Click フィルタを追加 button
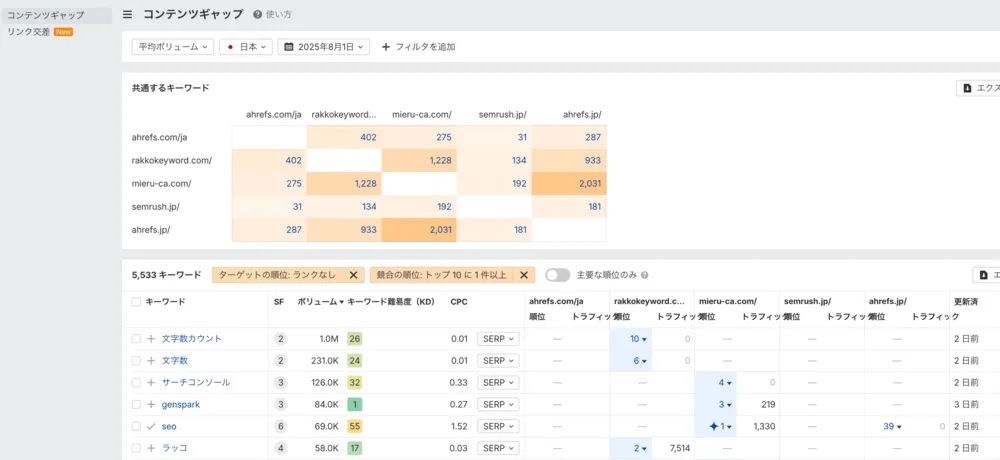1000x460 pixels. (x=418, y=47)
